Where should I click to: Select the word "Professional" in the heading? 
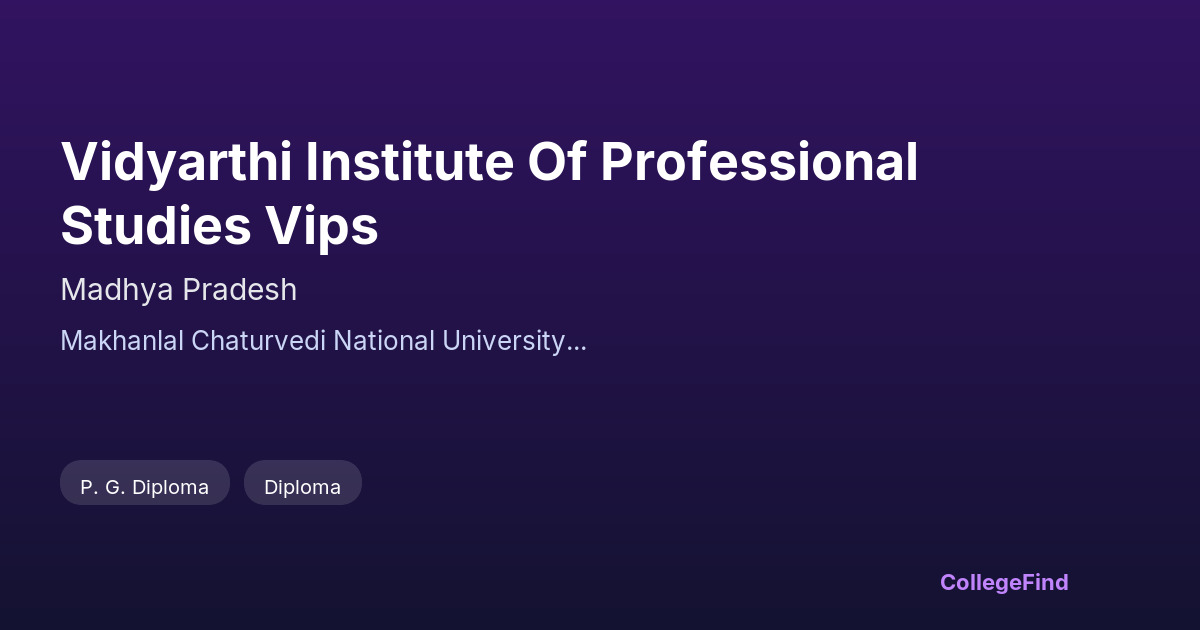(x=759, y=162)
